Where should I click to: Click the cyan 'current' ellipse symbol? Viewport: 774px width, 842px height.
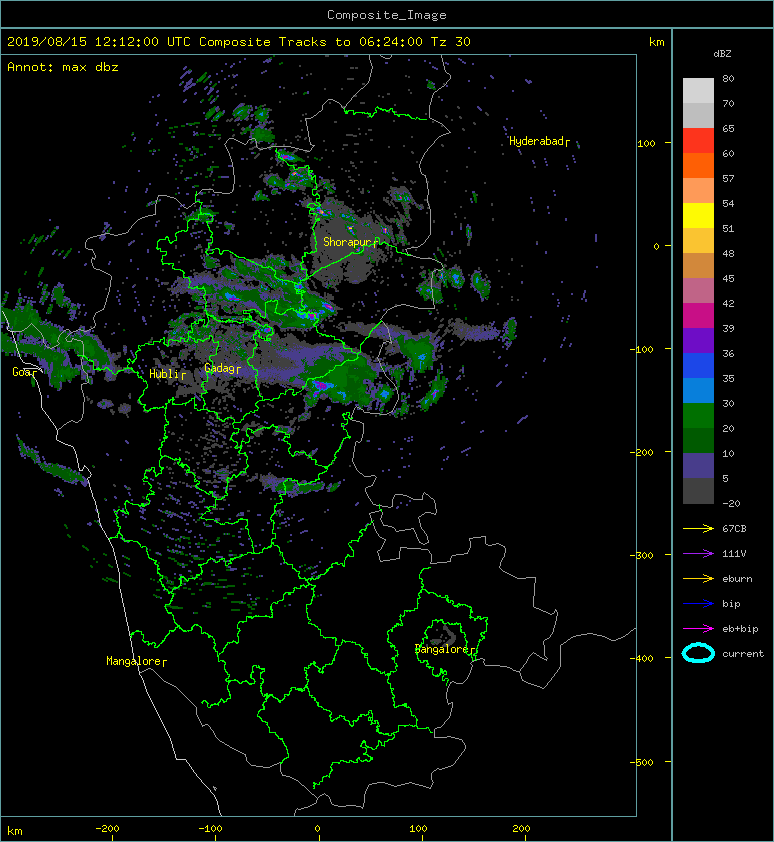[698, 653]
